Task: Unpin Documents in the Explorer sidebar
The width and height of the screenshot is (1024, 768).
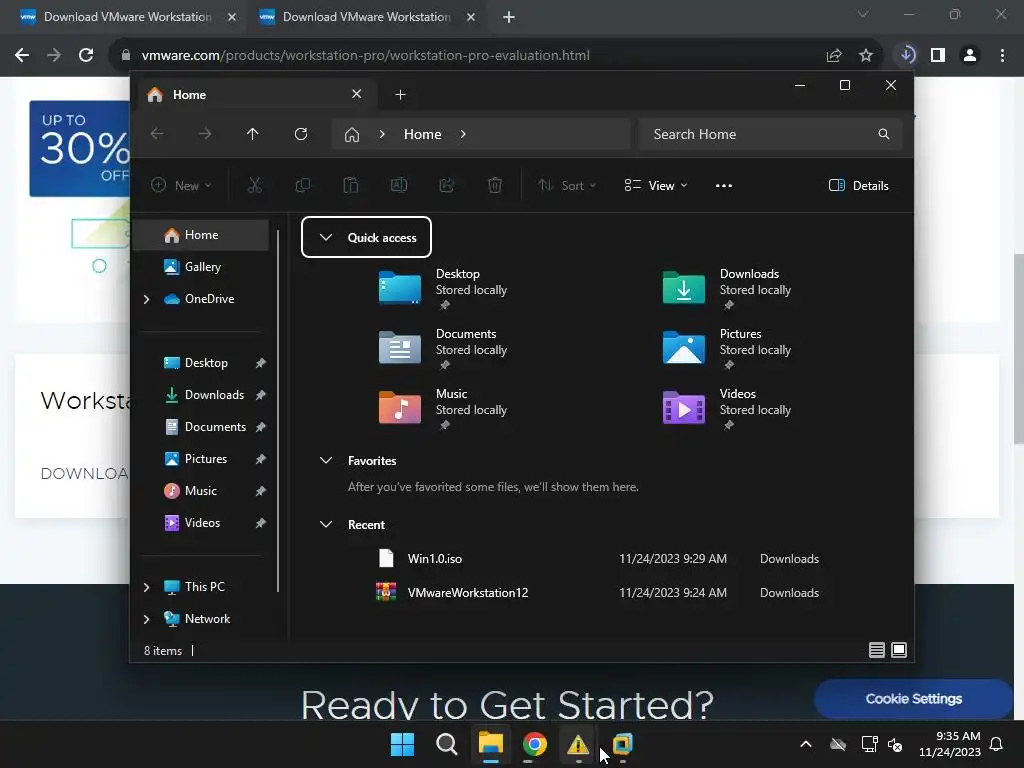Action: [261, 427]
